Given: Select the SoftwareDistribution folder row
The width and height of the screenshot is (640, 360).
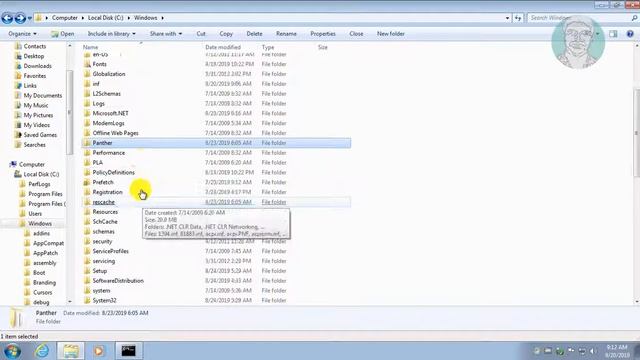Looking at the screenshot, I should 216,281.
